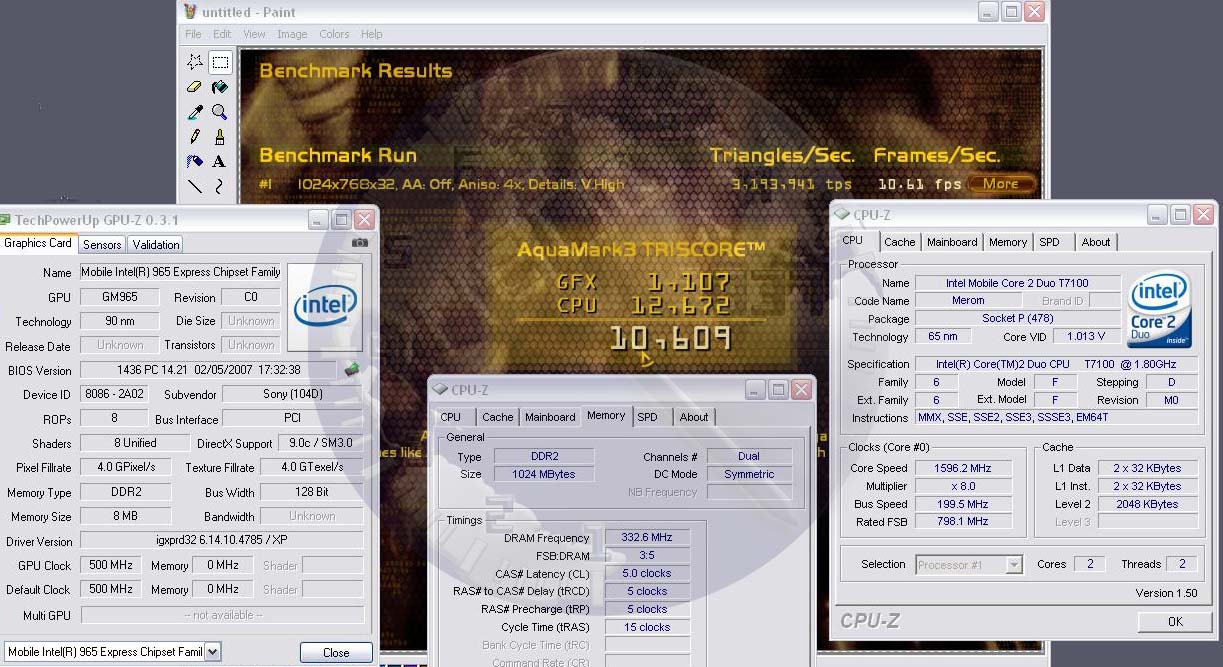
Task: Switch to CPU tab in Memory-tab CPU-Z window
Action: (451, 417)
